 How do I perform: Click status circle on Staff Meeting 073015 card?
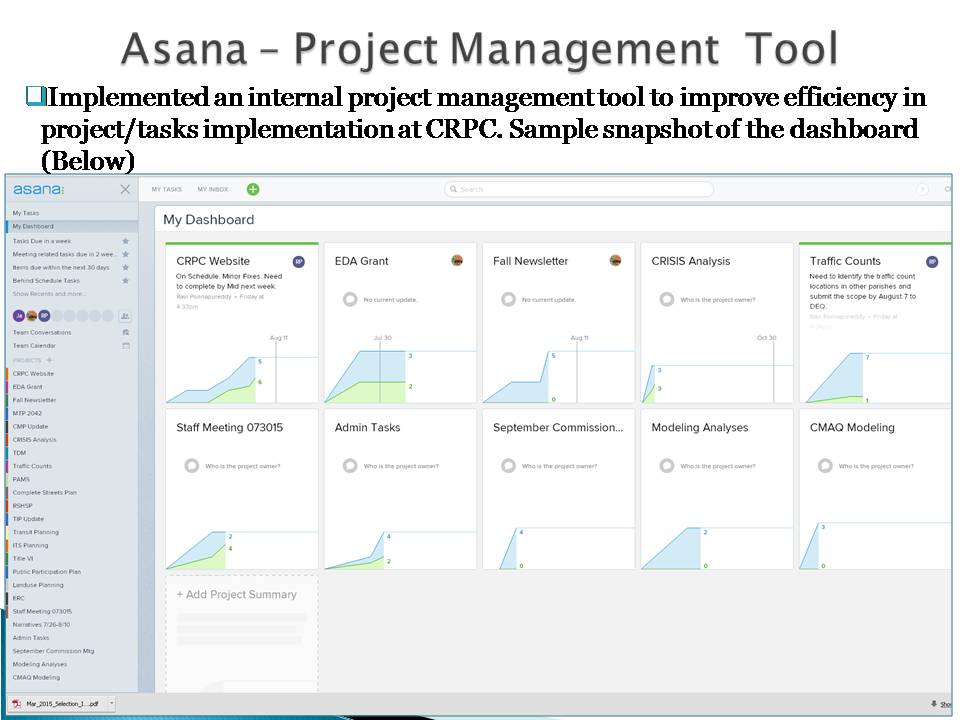[x=192, y=466]
